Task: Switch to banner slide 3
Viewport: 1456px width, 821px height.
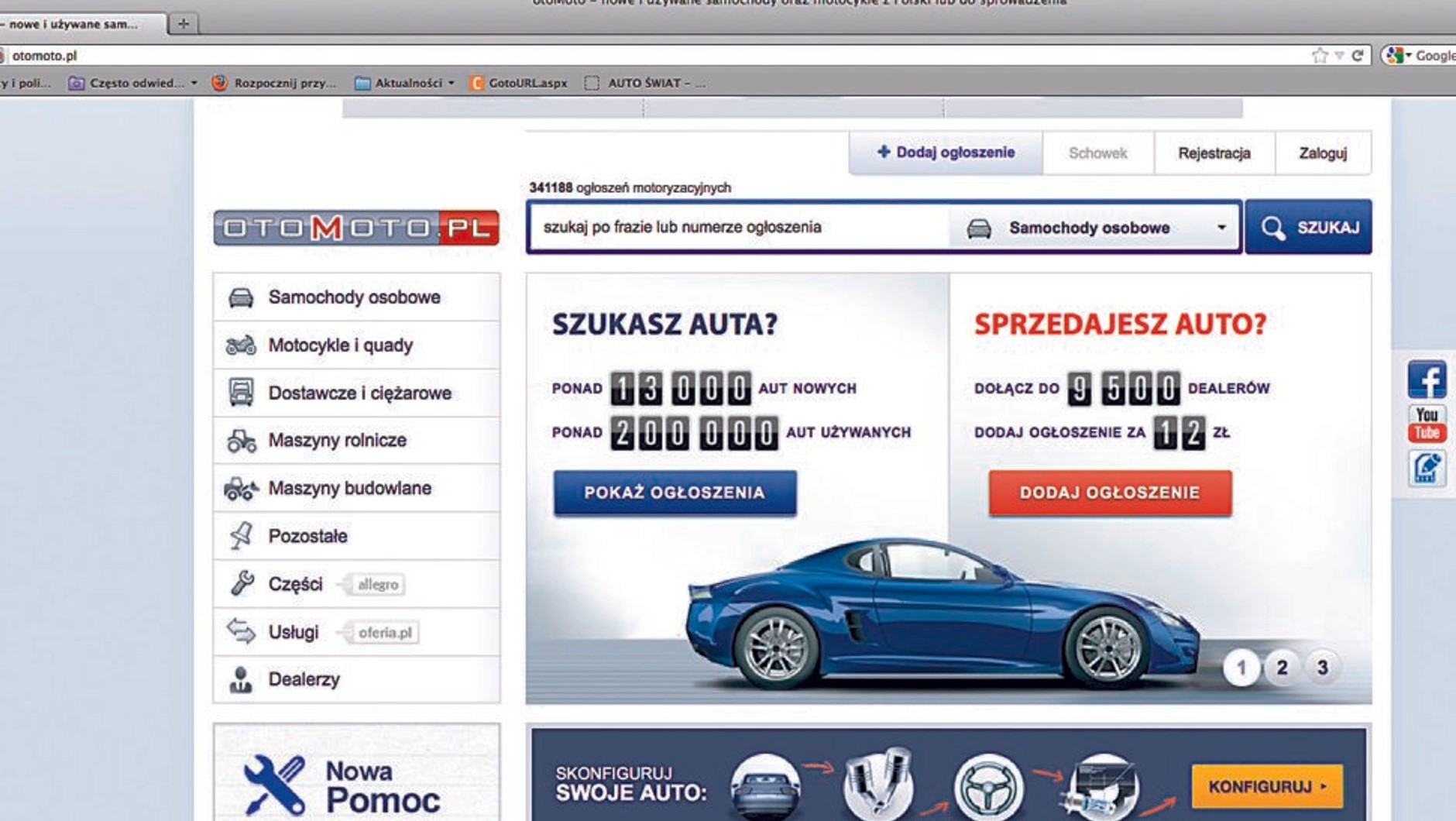Action: tap(1322, 667)
